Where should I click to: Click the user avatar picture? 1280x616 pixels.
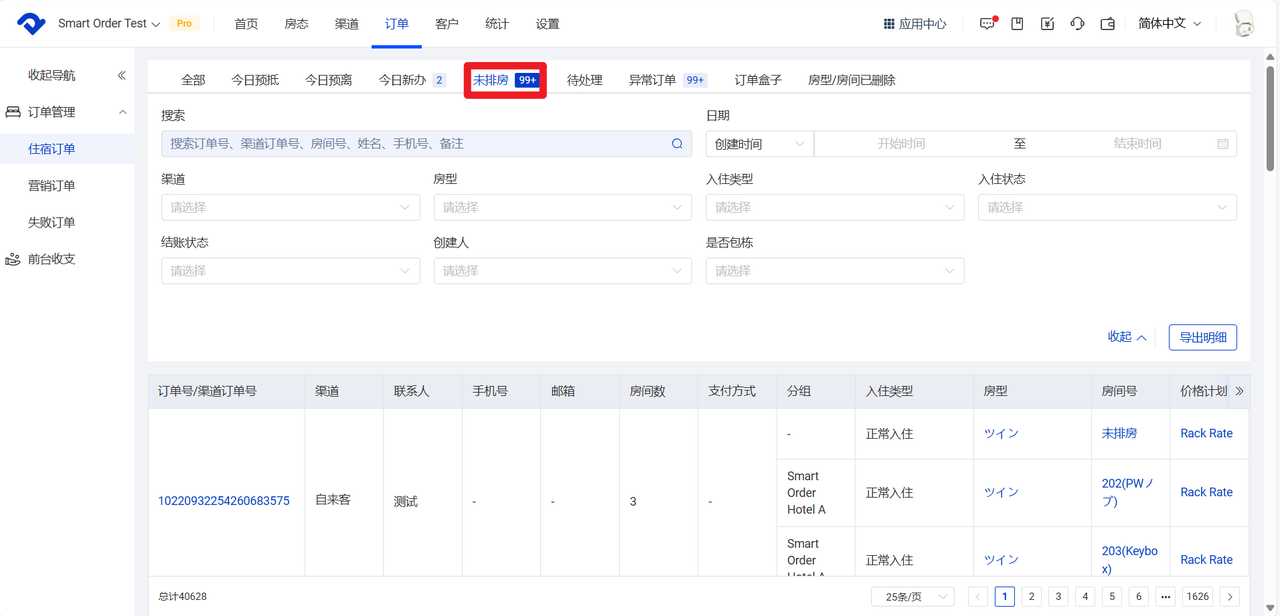pos(1243,24)
